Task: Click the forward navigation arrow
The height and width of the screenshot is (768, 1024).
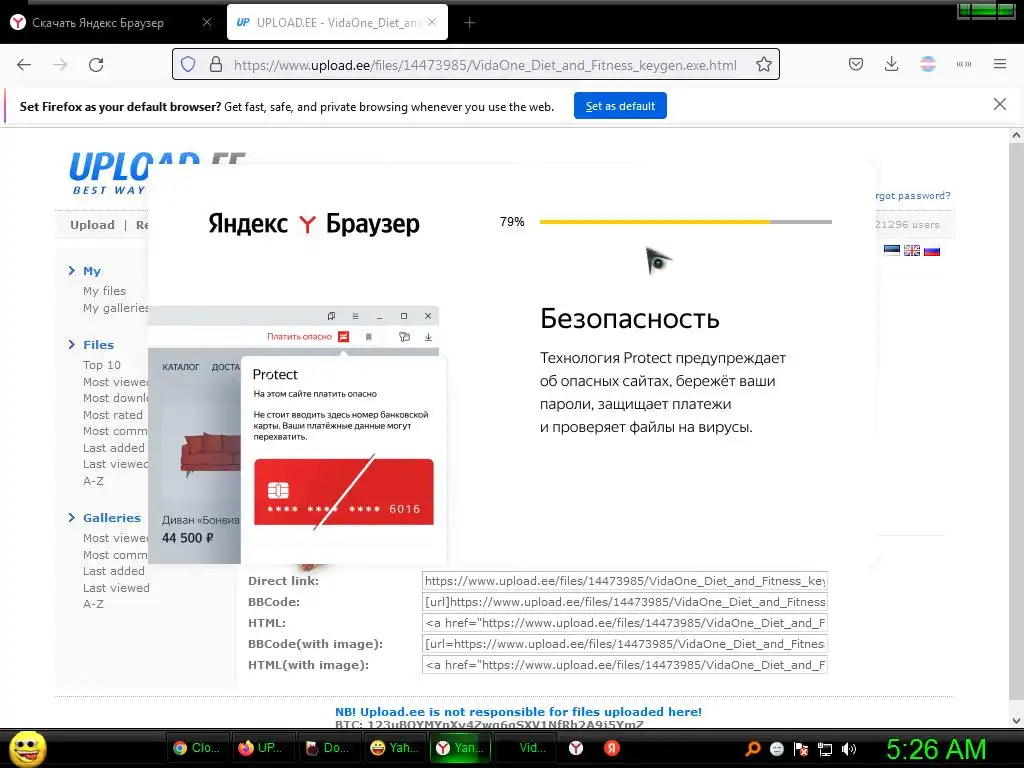Action: point(60,65)
